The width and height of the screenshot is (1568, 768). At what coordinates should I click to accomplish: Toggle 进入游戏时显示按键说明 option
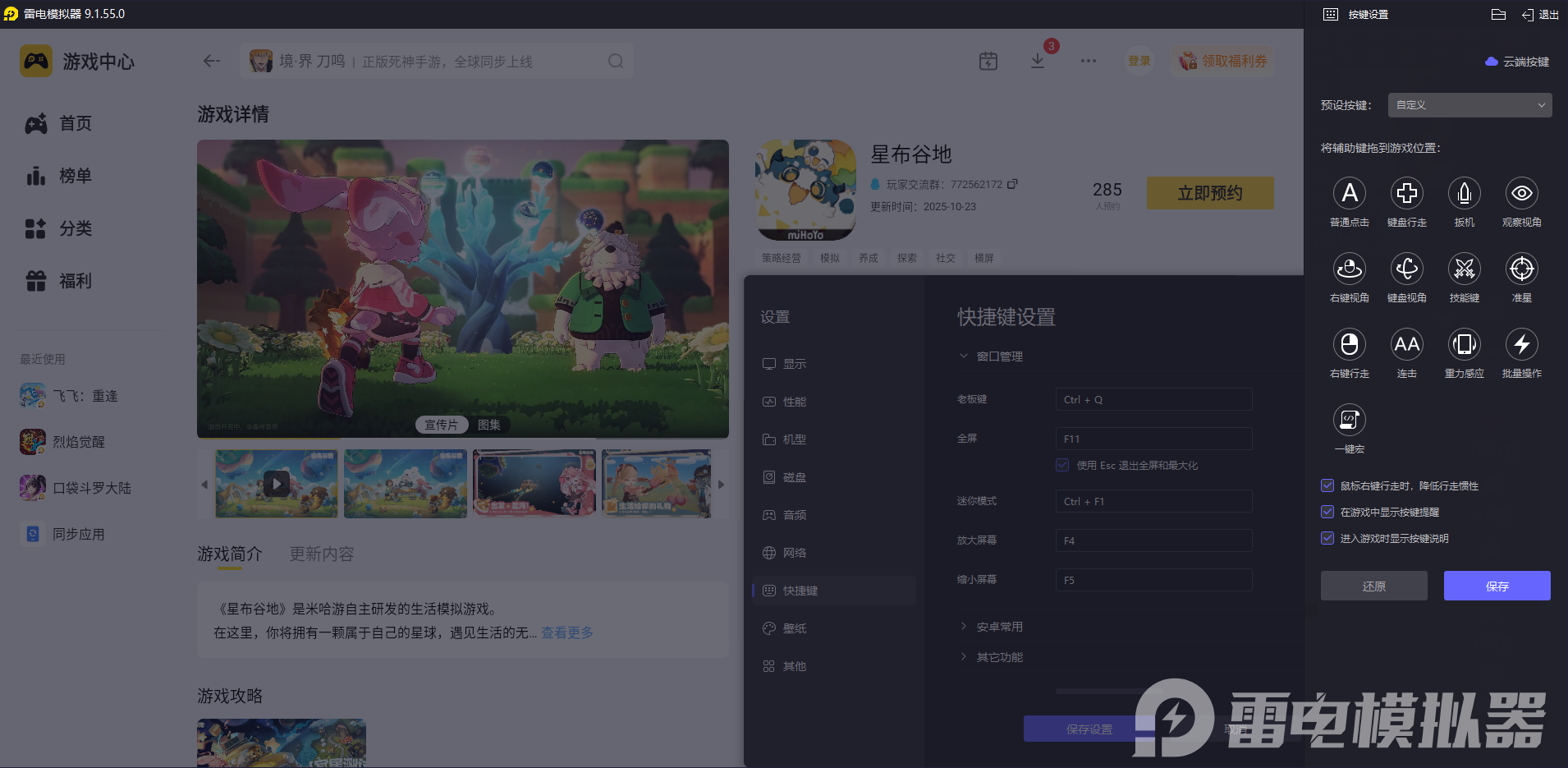pos(1327,538)
